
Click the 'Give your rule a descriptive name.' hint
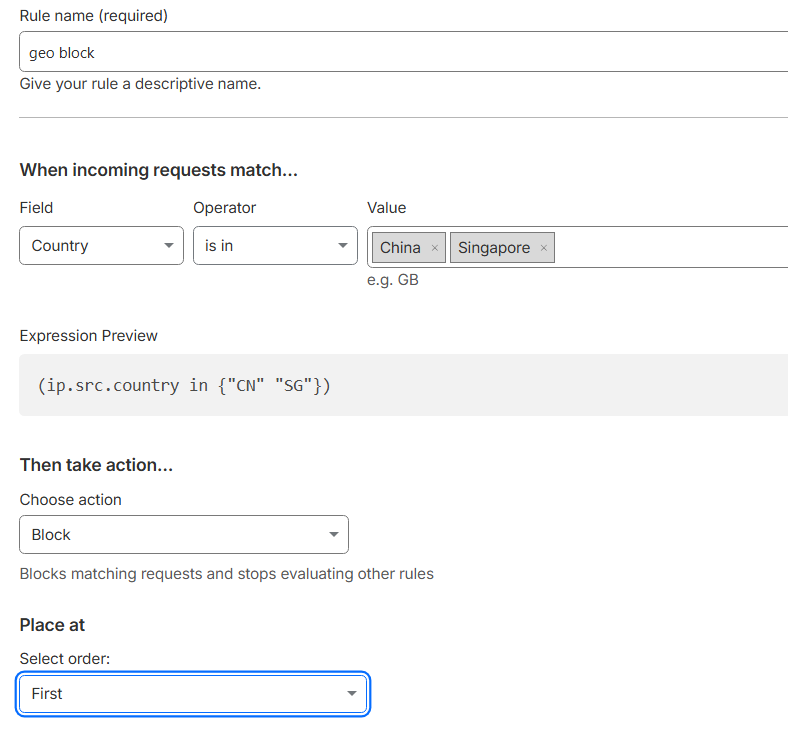point(140,84)
